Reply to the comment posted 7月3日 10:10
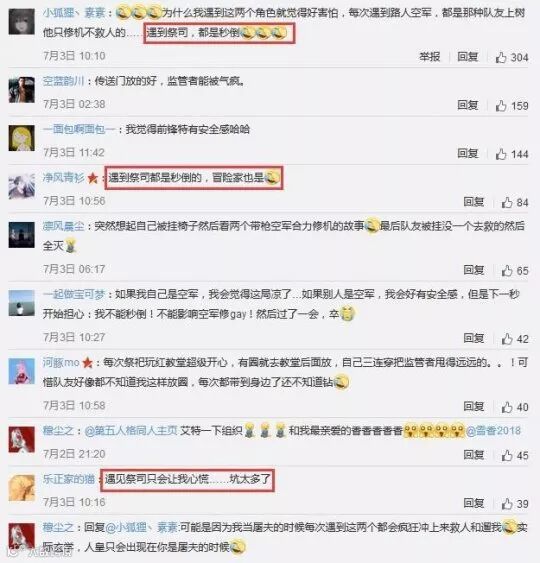 tap(467, 57)
